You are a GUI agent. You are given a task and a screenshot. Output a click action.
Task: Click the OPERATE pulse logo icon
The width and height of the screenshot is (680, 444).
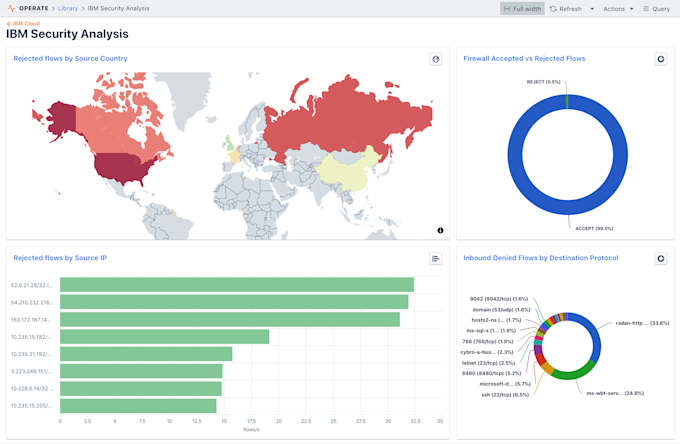[11, 8]
